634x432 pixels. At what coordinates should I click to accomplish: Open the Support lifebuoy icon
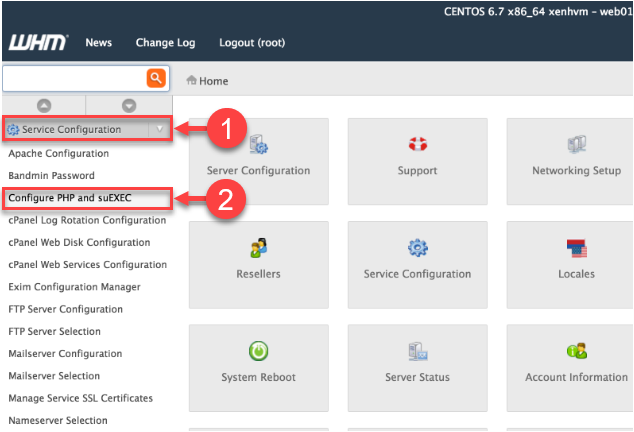coord(417,146)
